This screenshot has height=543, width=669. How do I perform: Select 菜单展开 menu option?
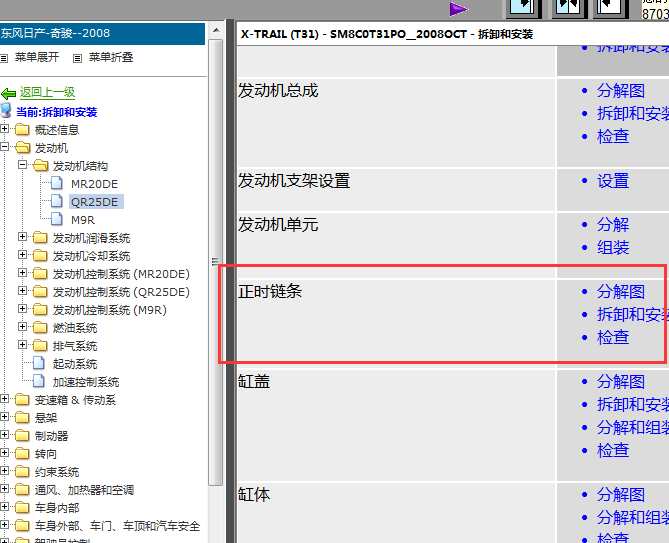(x=37, y=57)
